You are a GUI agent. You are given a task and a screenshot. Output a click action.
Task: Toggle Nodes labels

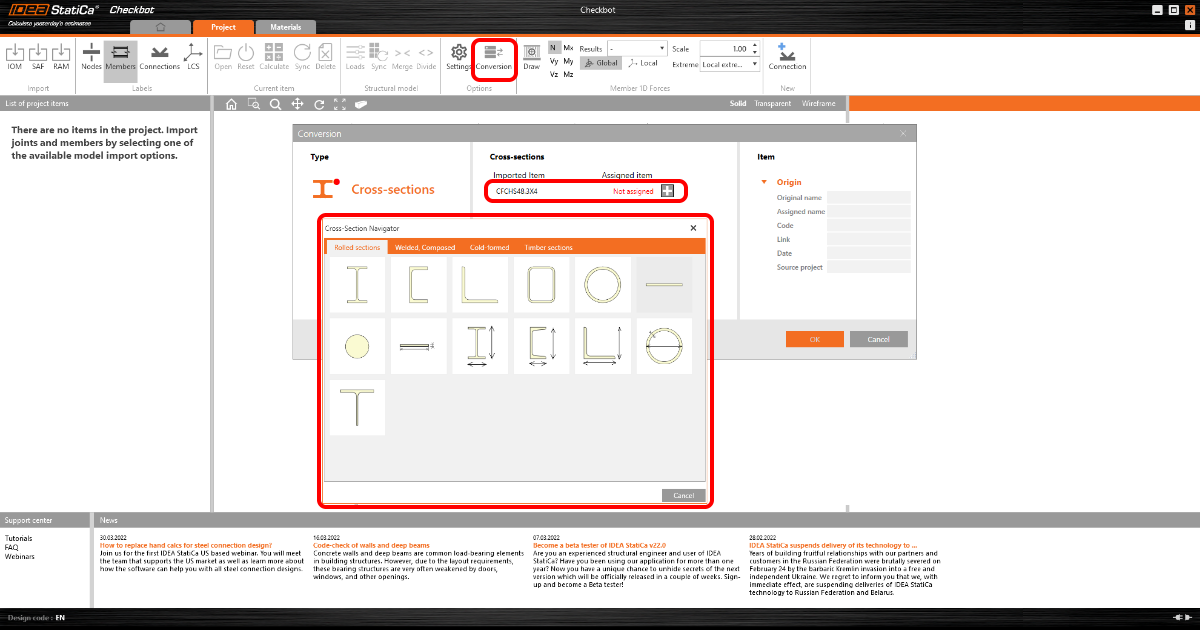coord(91,57)
